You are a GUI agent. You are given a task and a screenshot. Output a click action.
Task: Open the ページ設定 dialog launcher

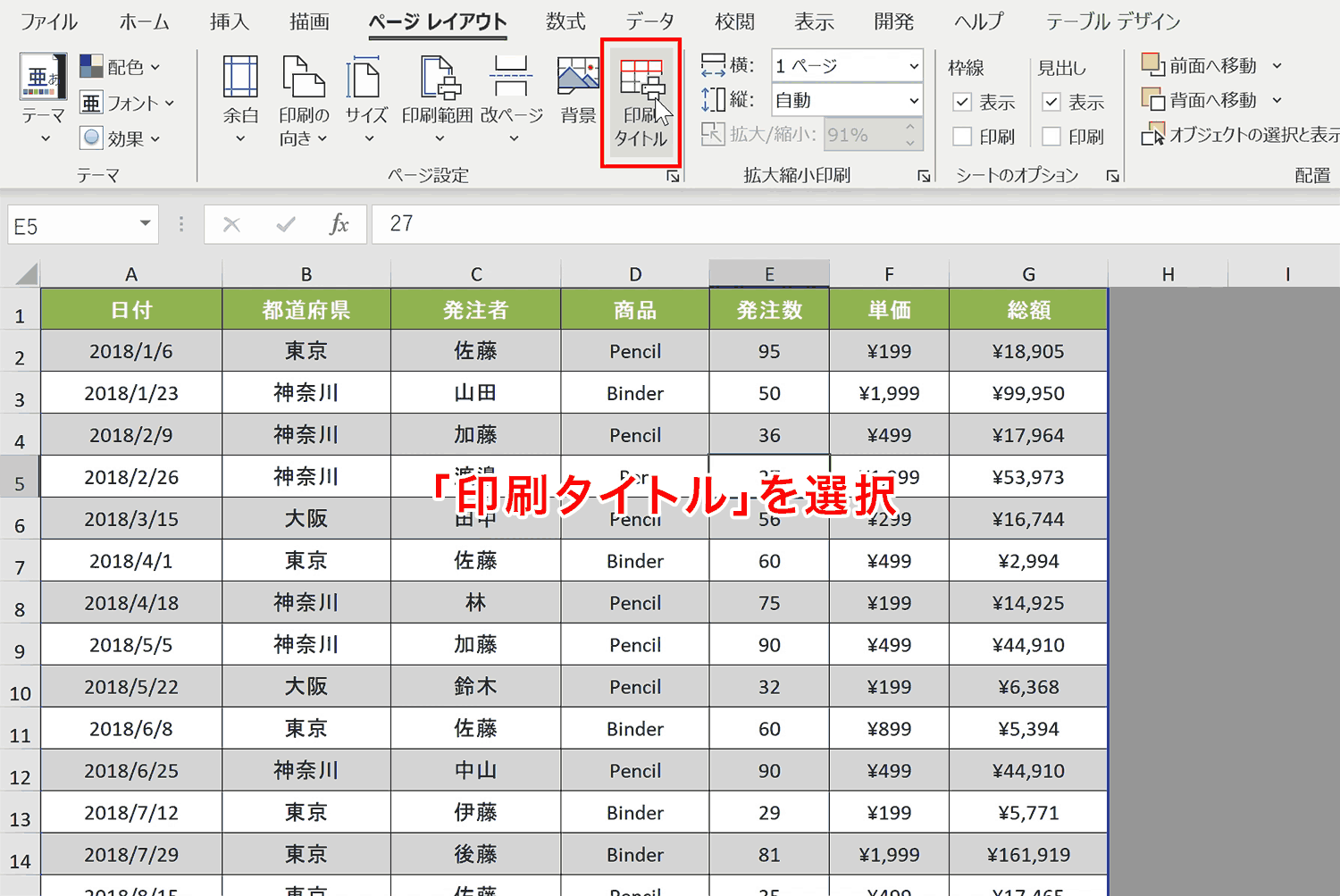pyautogui.click(x=673, y=177)
